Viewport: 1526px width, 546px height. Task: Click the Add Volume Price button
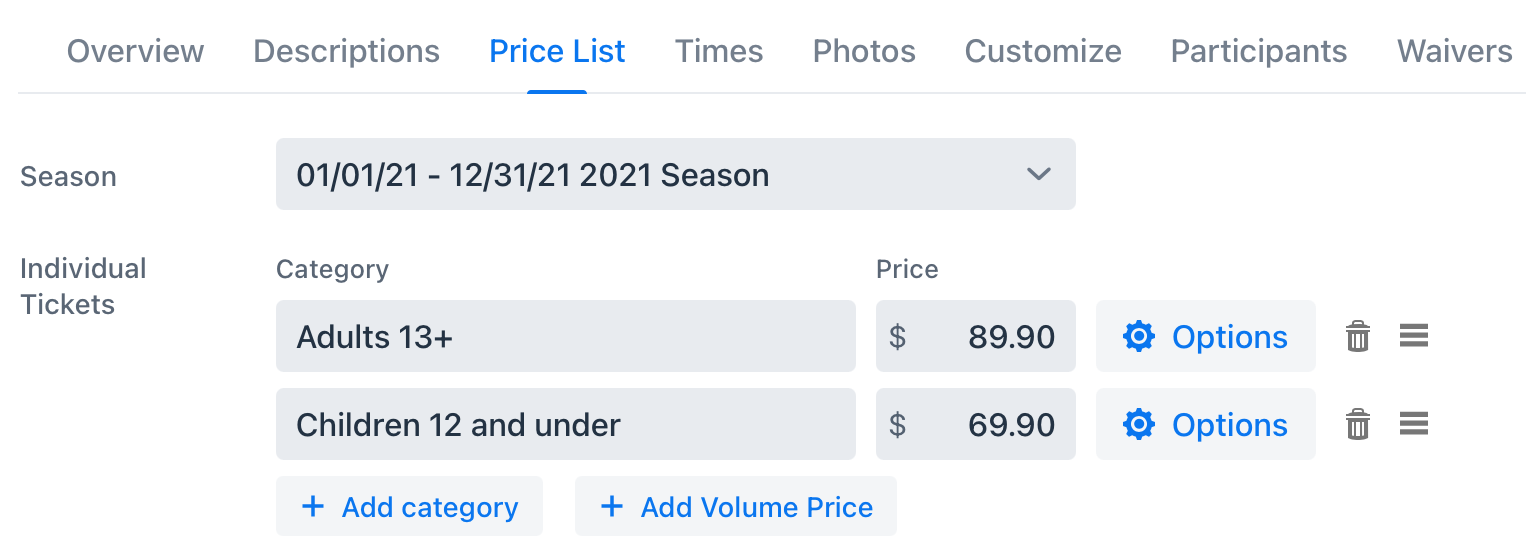736,506
